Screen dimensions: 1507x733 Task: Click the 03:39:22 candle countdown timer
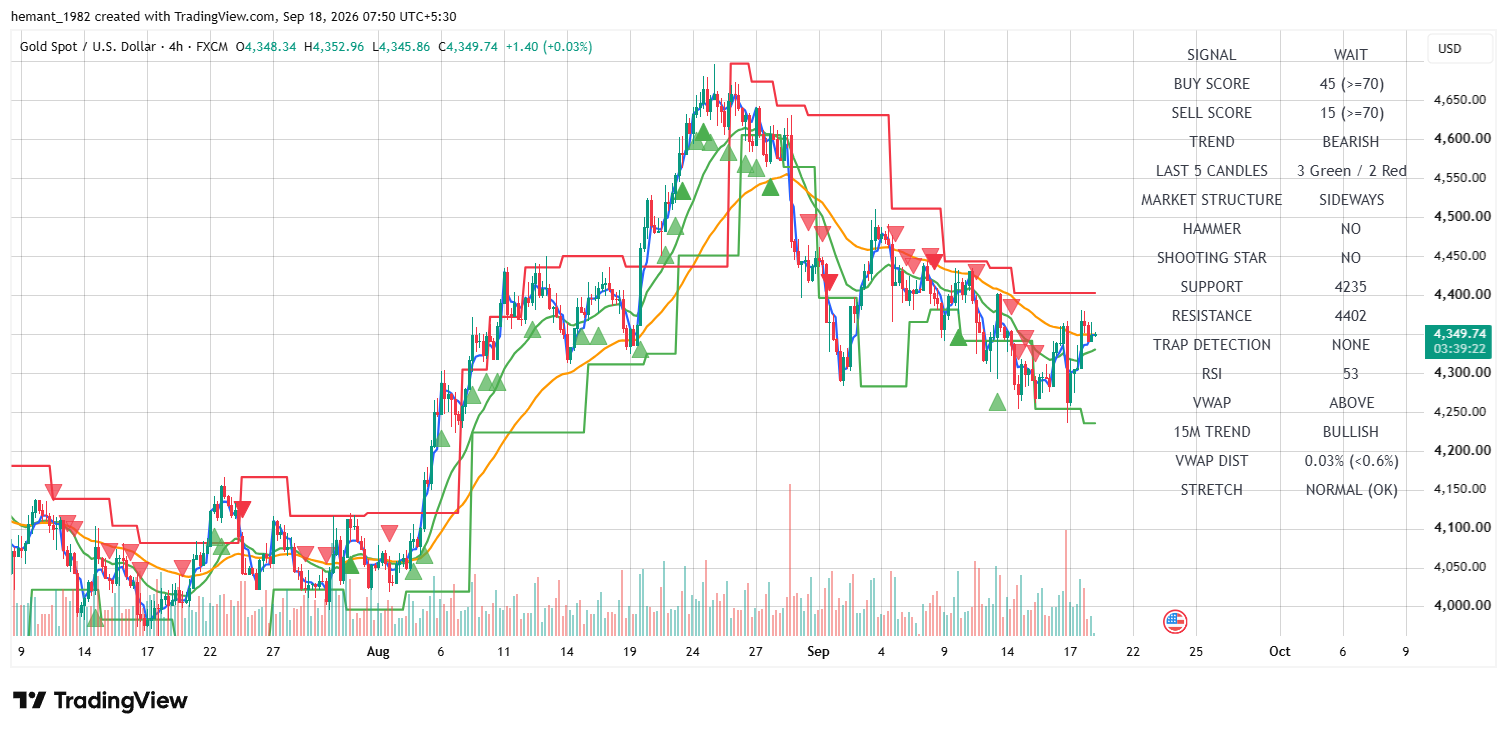pyautogui.click(x=1460, y=349)
